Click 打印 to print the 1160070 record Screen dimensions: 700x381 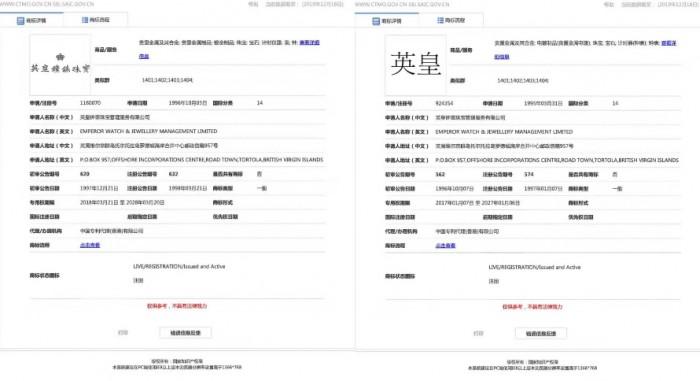(123, 333)
